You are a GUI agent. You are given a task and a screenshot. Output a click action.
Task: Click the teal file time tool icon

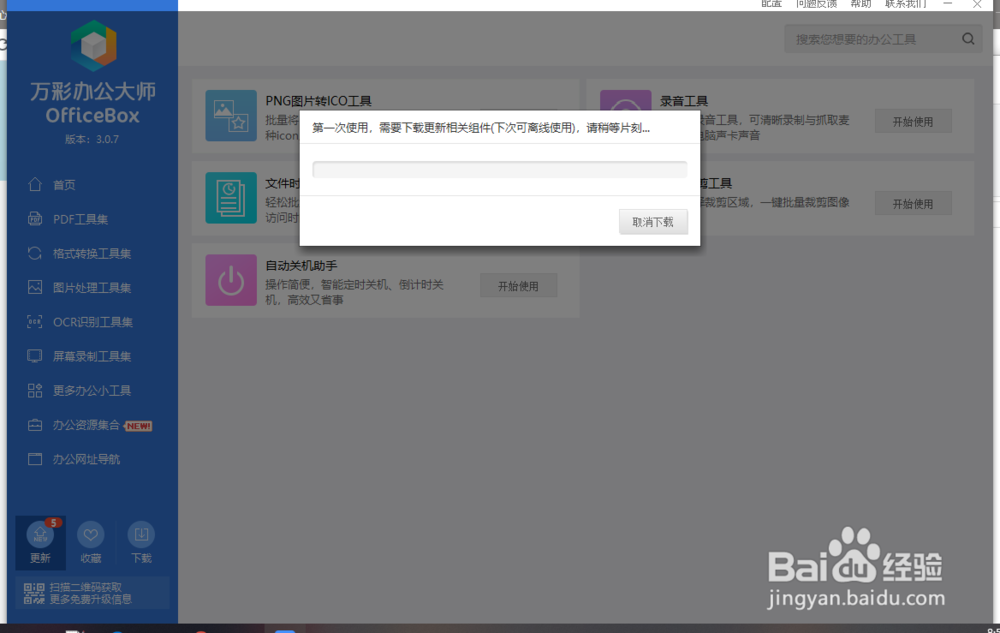point(231,198)
